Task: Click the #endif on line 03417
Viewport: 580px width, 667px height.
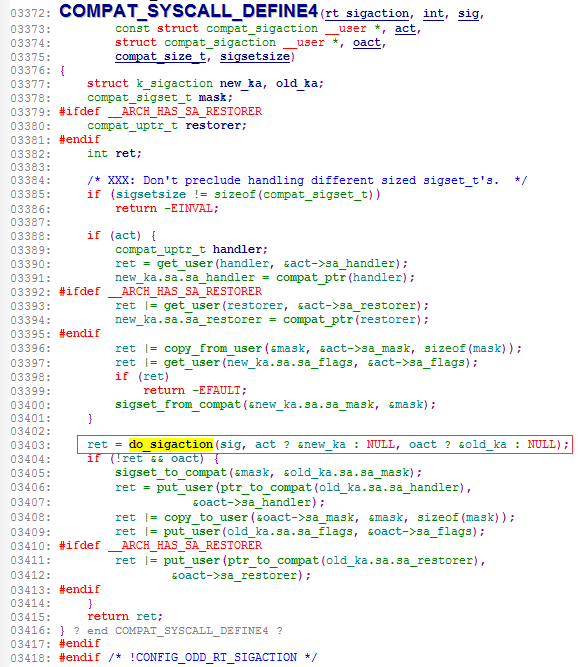Action: coord(80,643)
